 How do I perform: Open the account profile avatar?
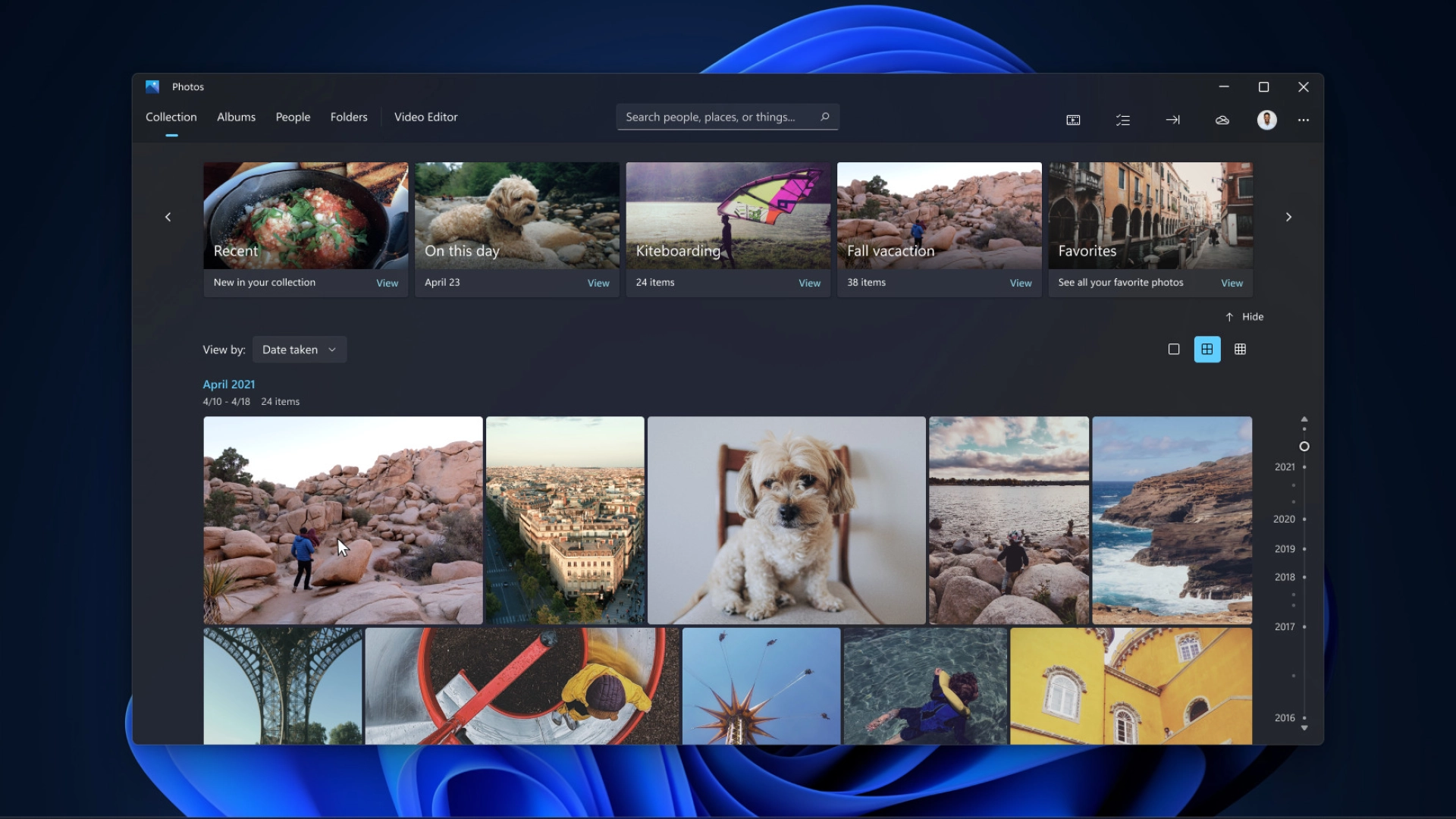(1267, 120)
